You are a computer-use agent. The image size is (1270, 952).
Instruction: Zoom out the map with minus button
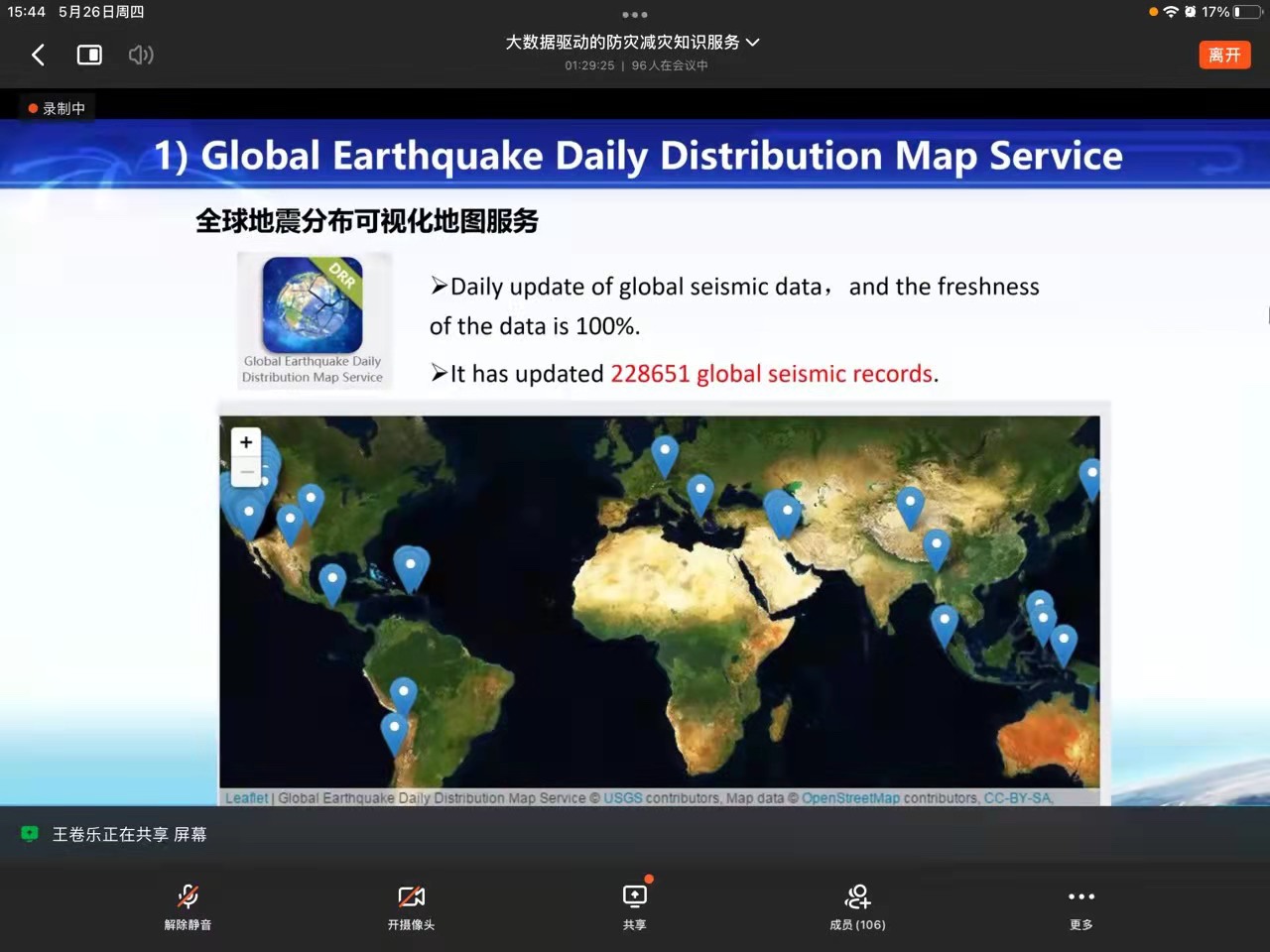click(x=246, y=472)
